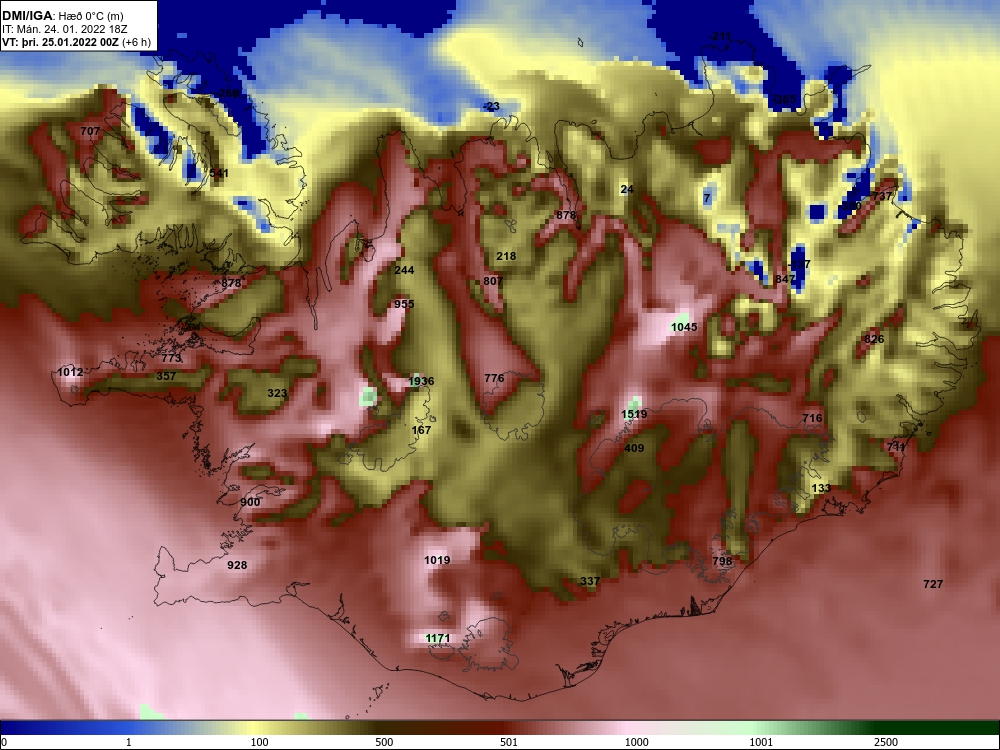This screenshot has width=1000, height=750.
Task: Select the initial-time line 'IT: Mán. 24. 01. 2022 18Z'
Action: tap(65, 29)
